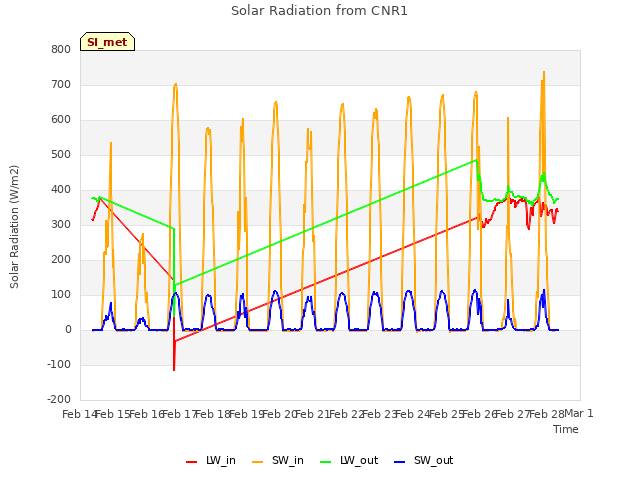Click the Feb 20 x-axis date label
Screen dimensions: 640x480
(x=280, y=414)
